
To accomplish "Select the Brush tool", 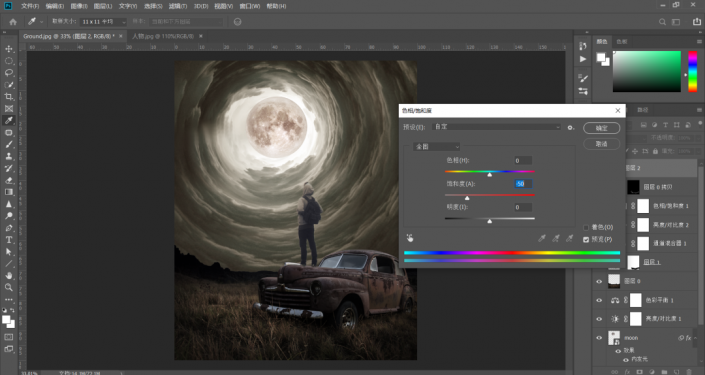I will click(x=9, y=144).
